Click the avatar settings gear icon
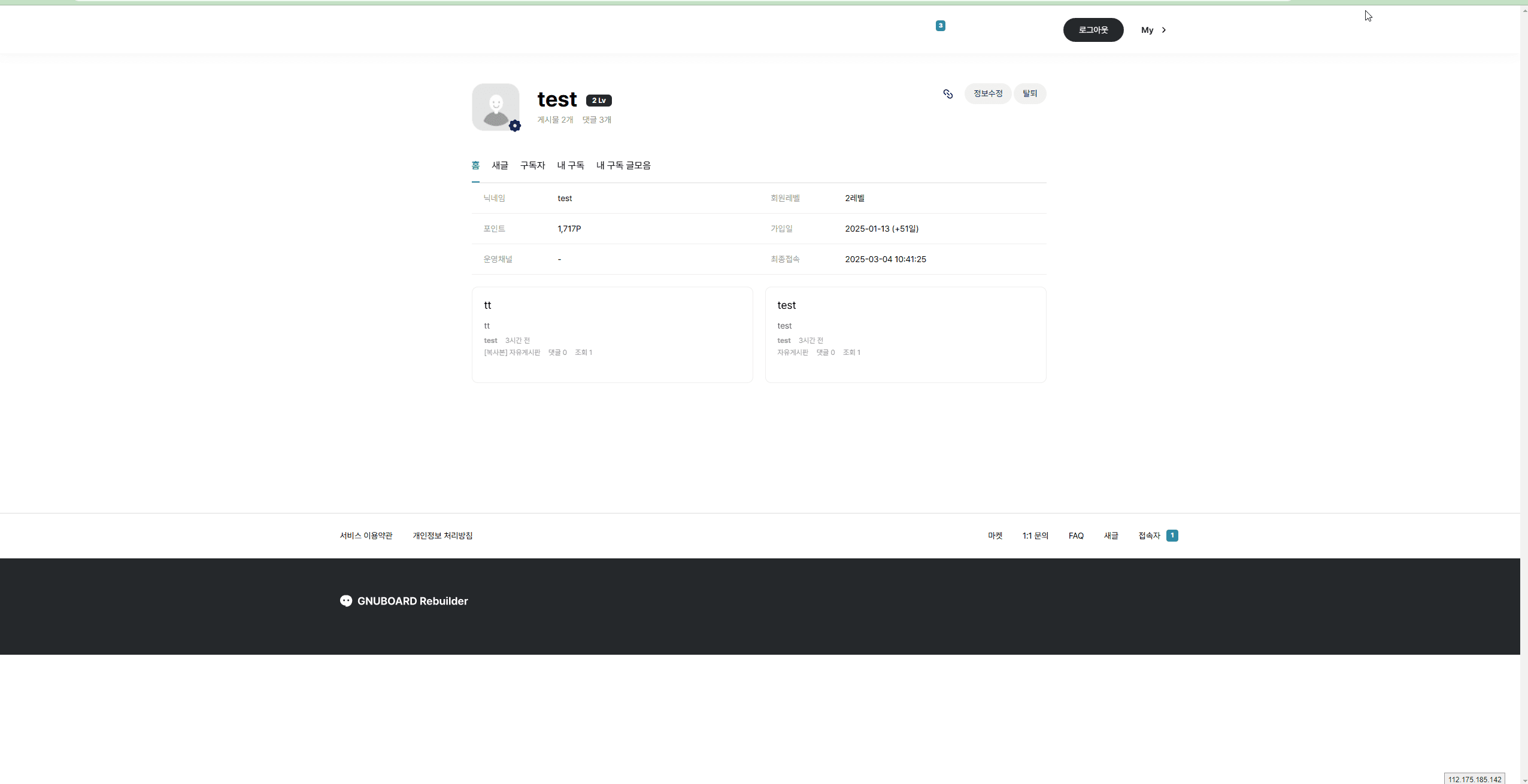The height and width of the screenshot is (784, 1528). 515,126
